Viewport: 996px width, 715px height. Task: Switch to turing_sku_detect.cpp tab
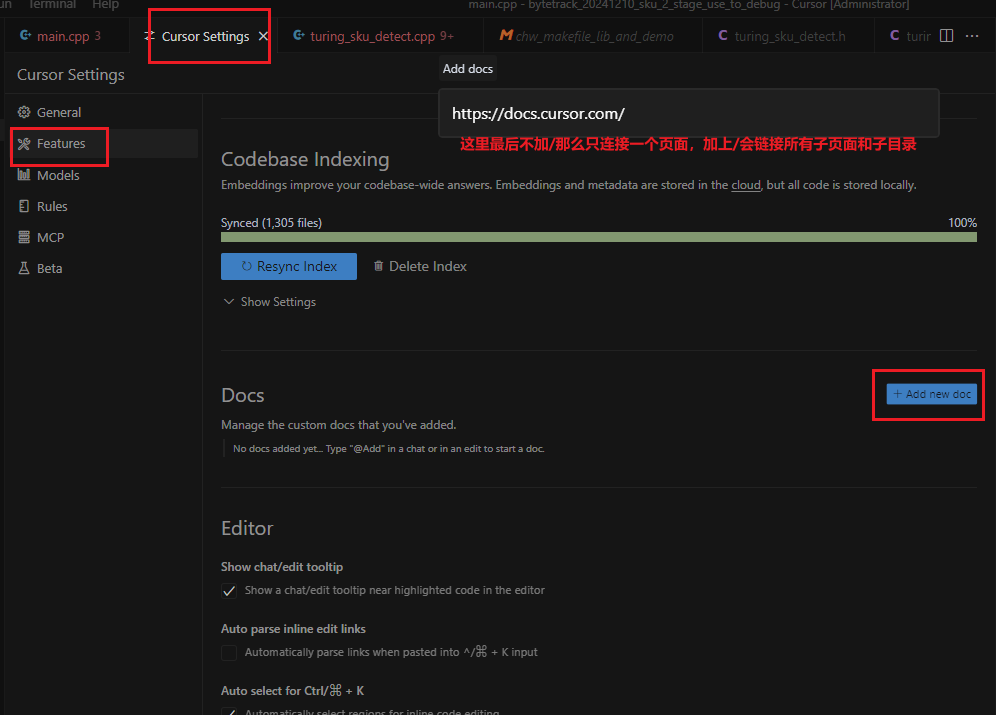click(x=380, y=36)
